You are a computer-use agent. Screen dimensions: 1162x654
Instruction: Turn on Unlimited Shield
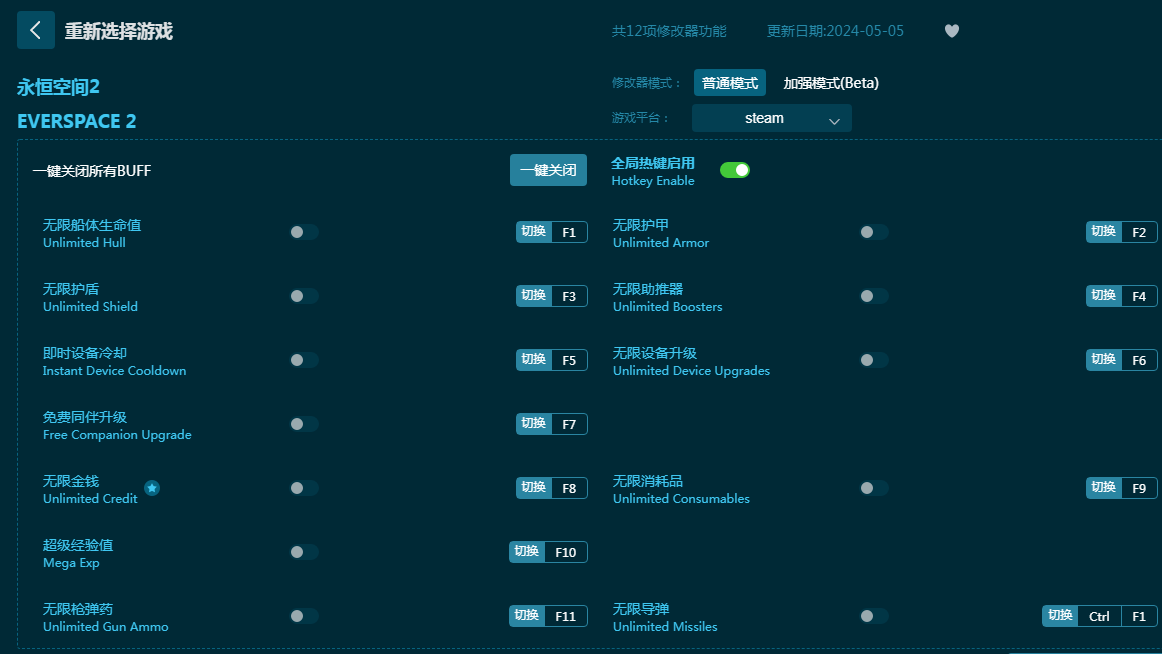pos(304,296)
